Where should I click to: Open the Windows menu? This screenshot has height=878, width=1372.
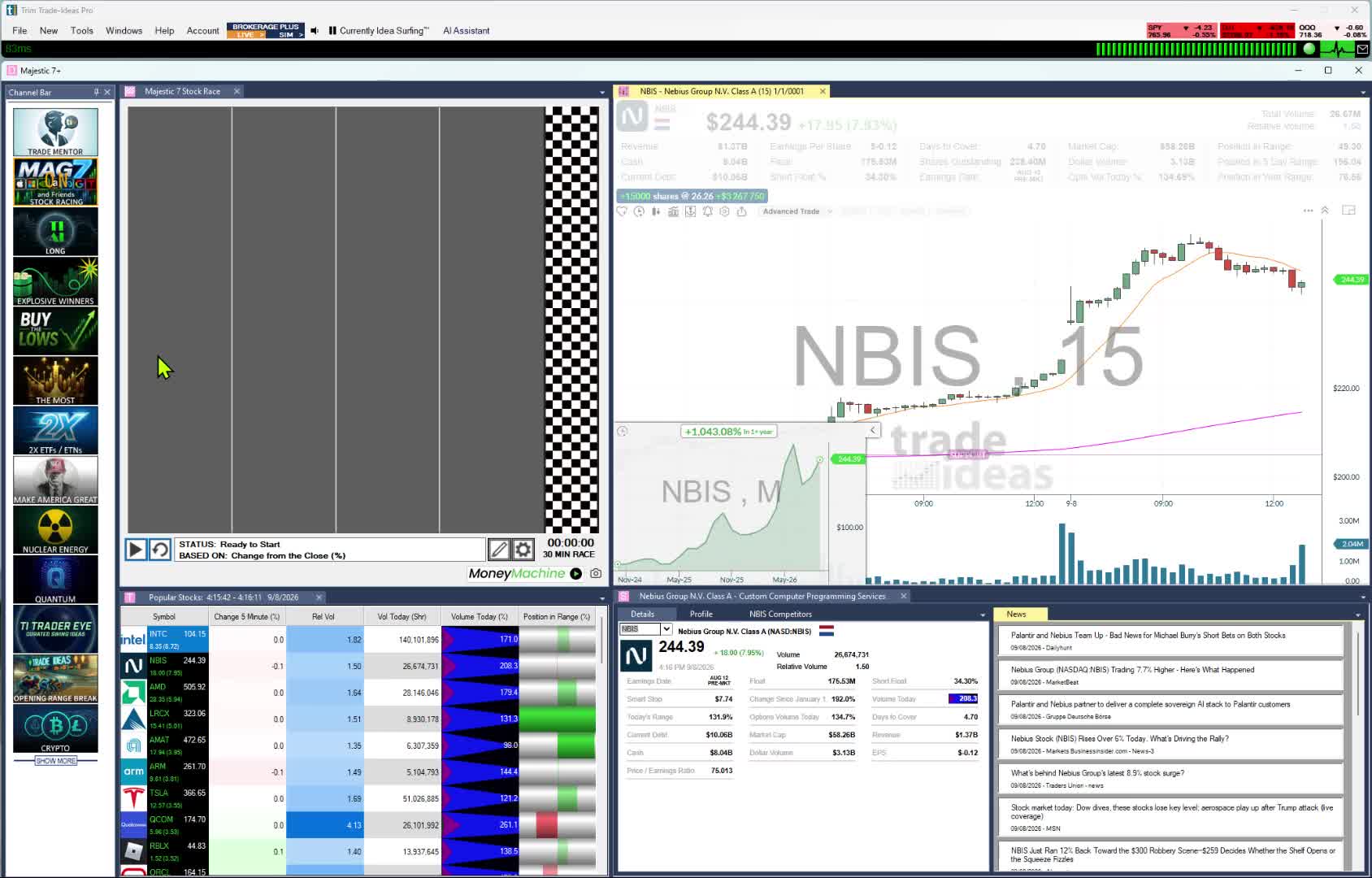point(124,31)
